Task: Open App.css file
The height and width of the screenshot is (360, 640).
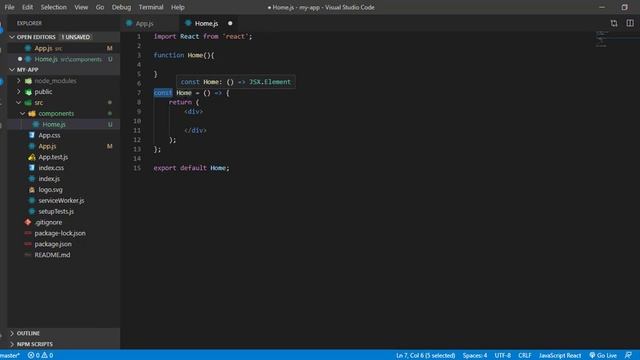Action: point(64,135)
